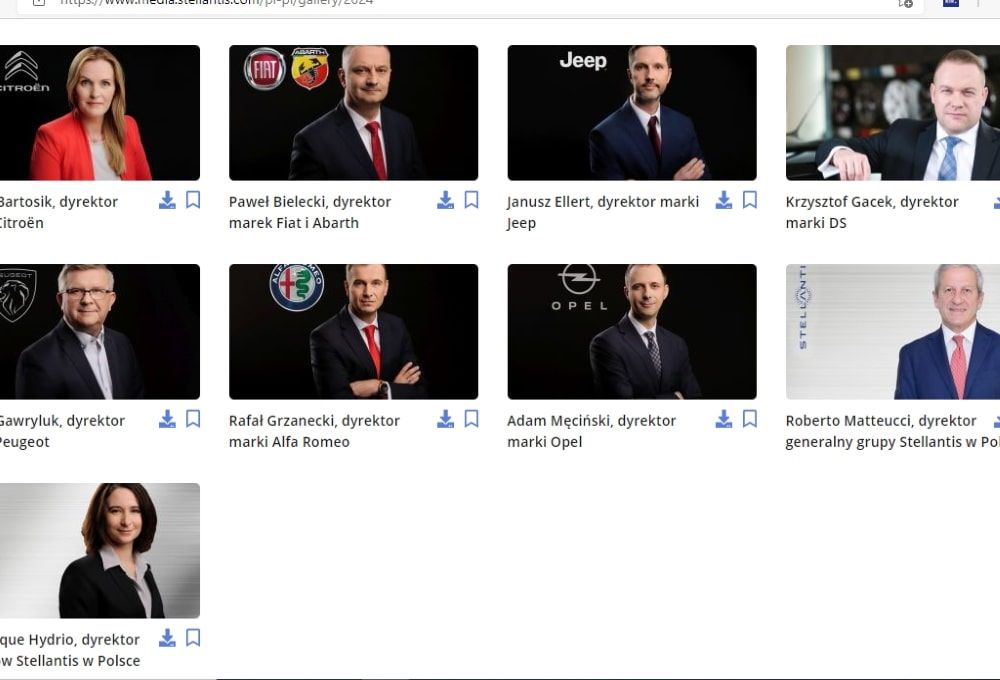Open the Fiat and Abarth director thumbnail

[353, 112]
